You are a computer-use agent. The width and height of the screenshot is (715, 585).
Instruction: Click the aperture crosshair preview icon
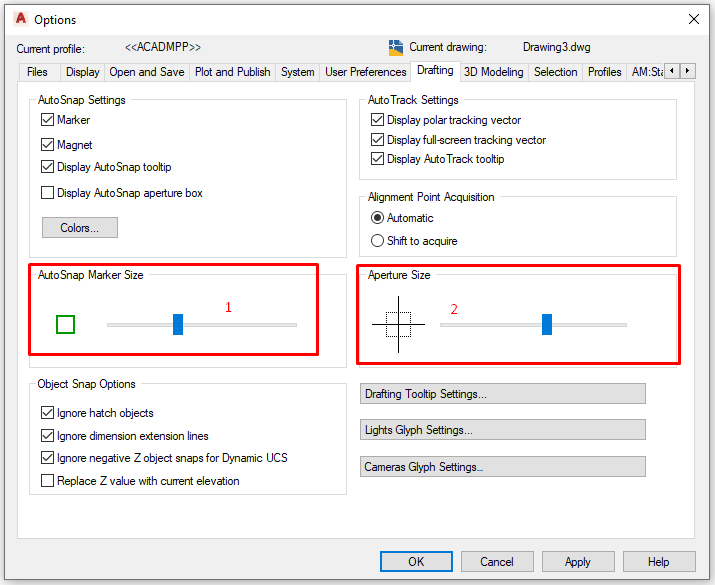[x=398, y=324]
